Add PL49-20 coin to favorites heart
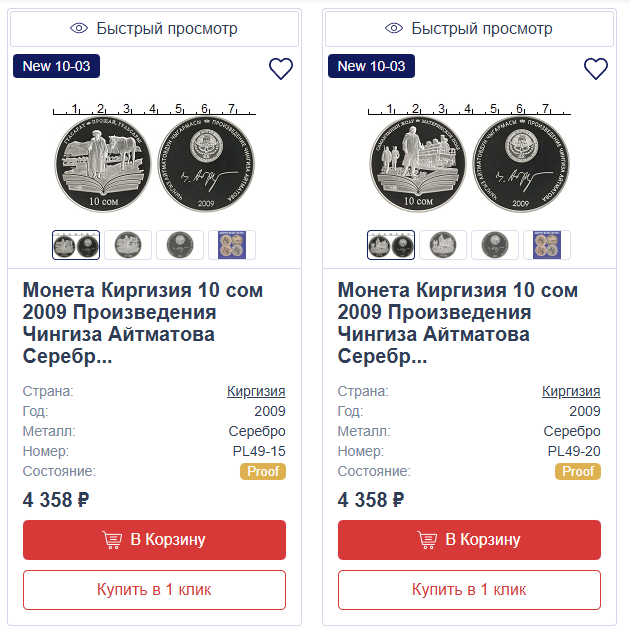 (596, 69)
